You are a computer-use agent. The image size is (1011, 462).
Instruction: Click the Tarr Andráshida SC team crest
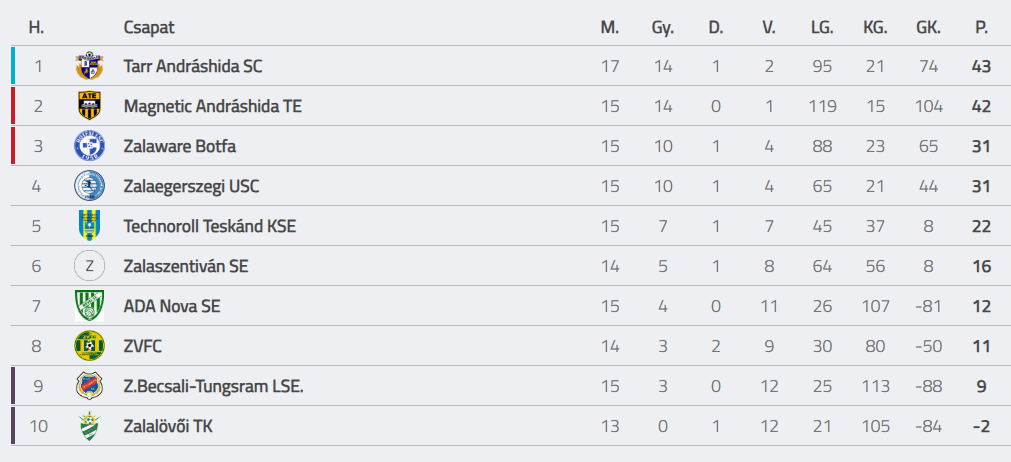89,66
